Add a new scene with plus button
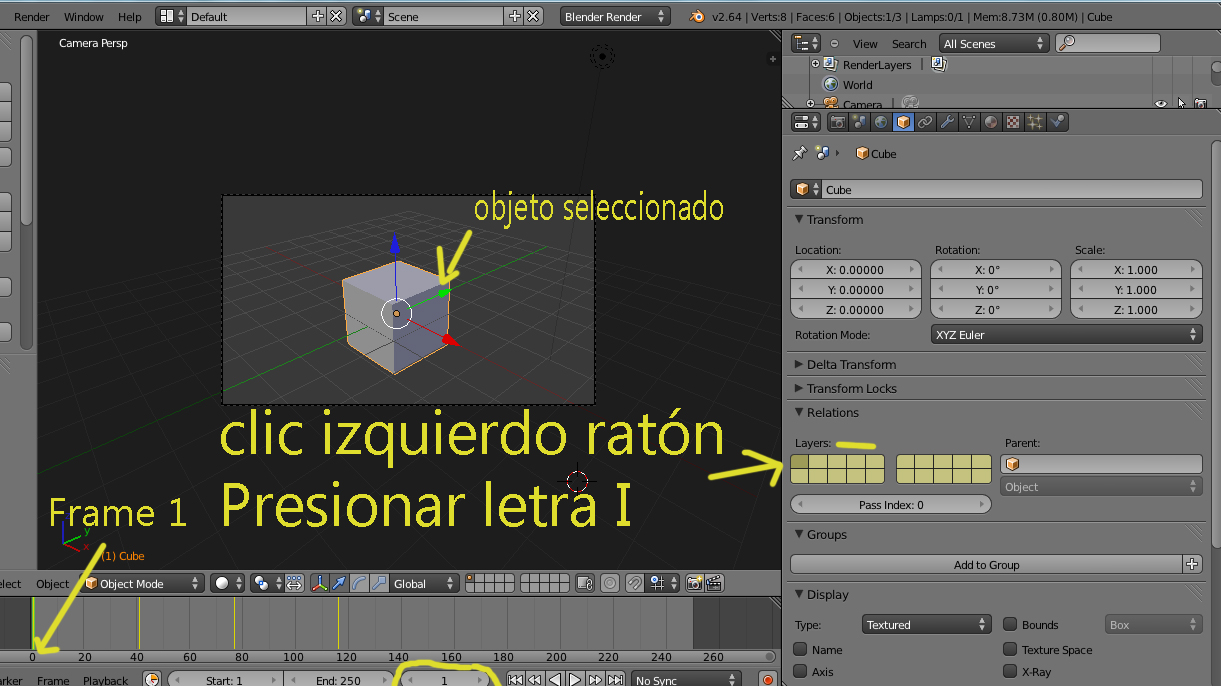The image size is (1221, 686). (515, 16)
